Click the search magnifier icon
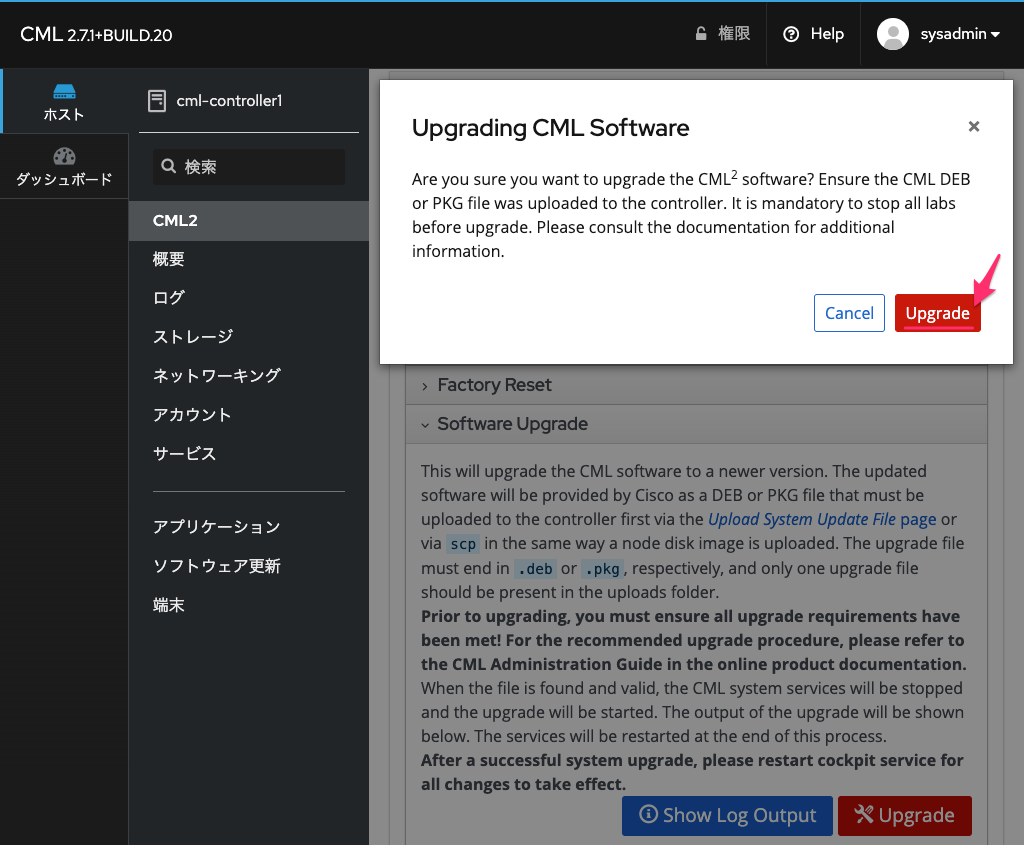This screenshot has width=1024, height=845. click(x=168, y=166)
